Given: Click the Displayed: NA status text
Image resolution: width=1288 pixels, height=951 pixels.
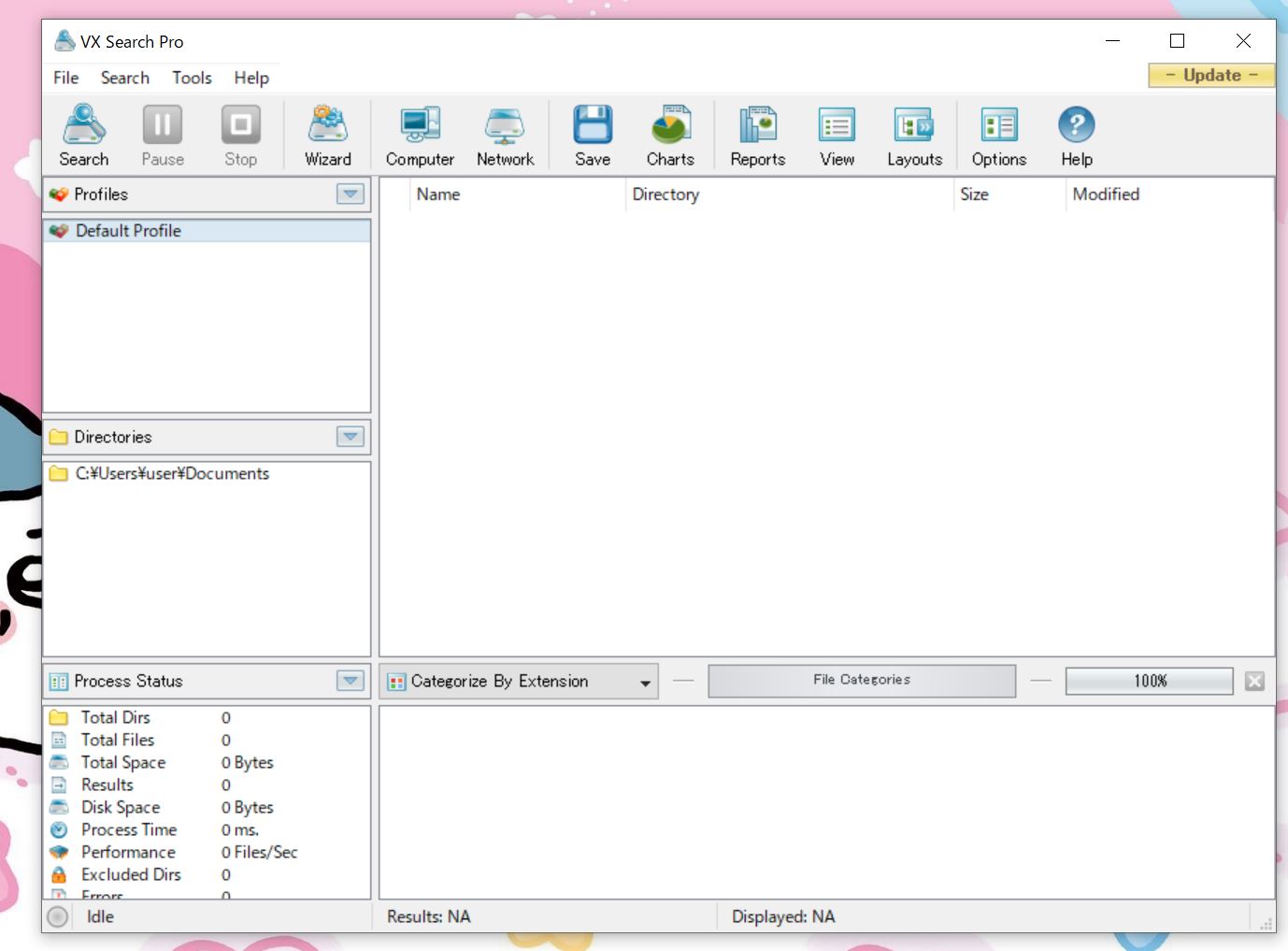Looking at the screenshot, I should [783, 917].
